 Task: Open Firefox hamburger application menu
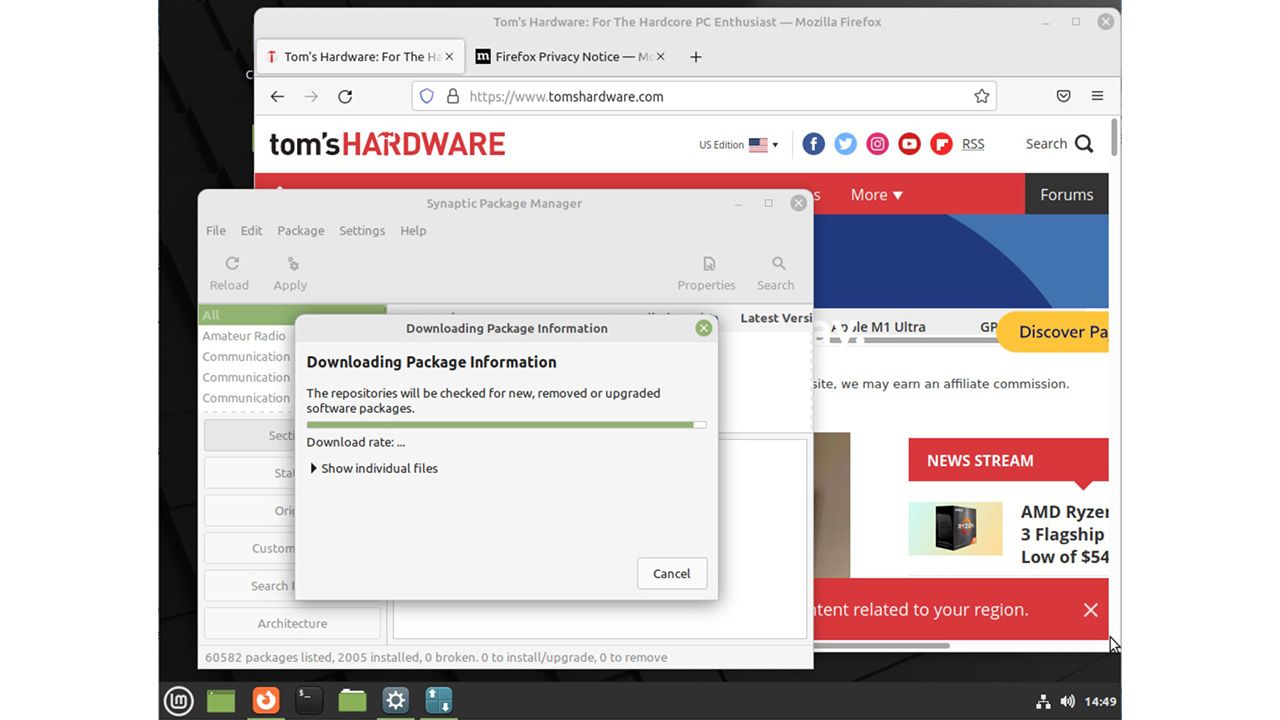point(1098,96)
